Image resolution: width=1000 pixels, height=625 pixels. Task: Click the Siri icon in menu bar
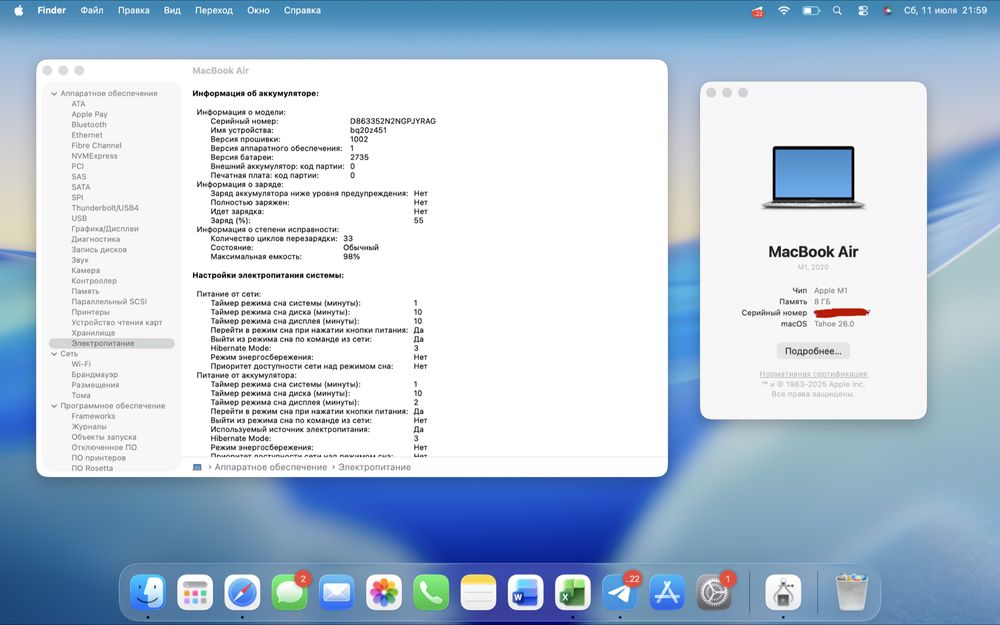(x=887, y=10)
